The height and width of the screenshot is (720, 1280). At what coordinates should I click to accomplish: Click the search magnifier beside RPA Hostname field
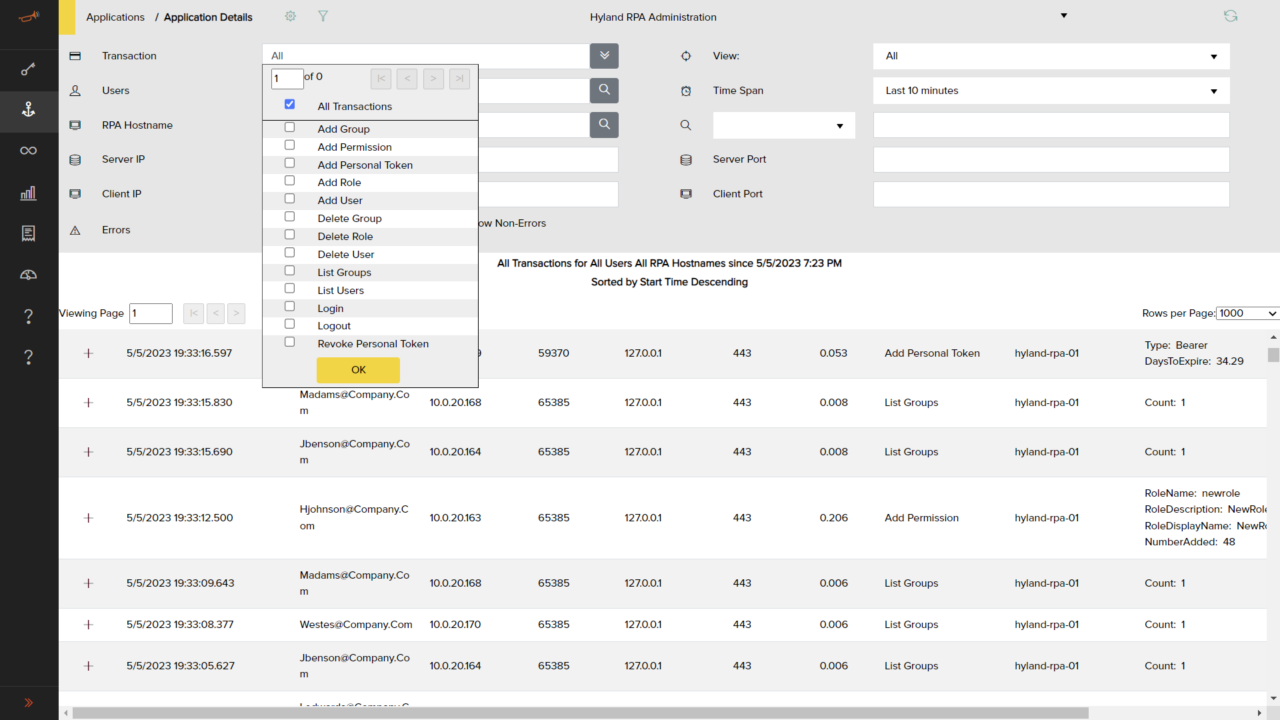point(604,125)
